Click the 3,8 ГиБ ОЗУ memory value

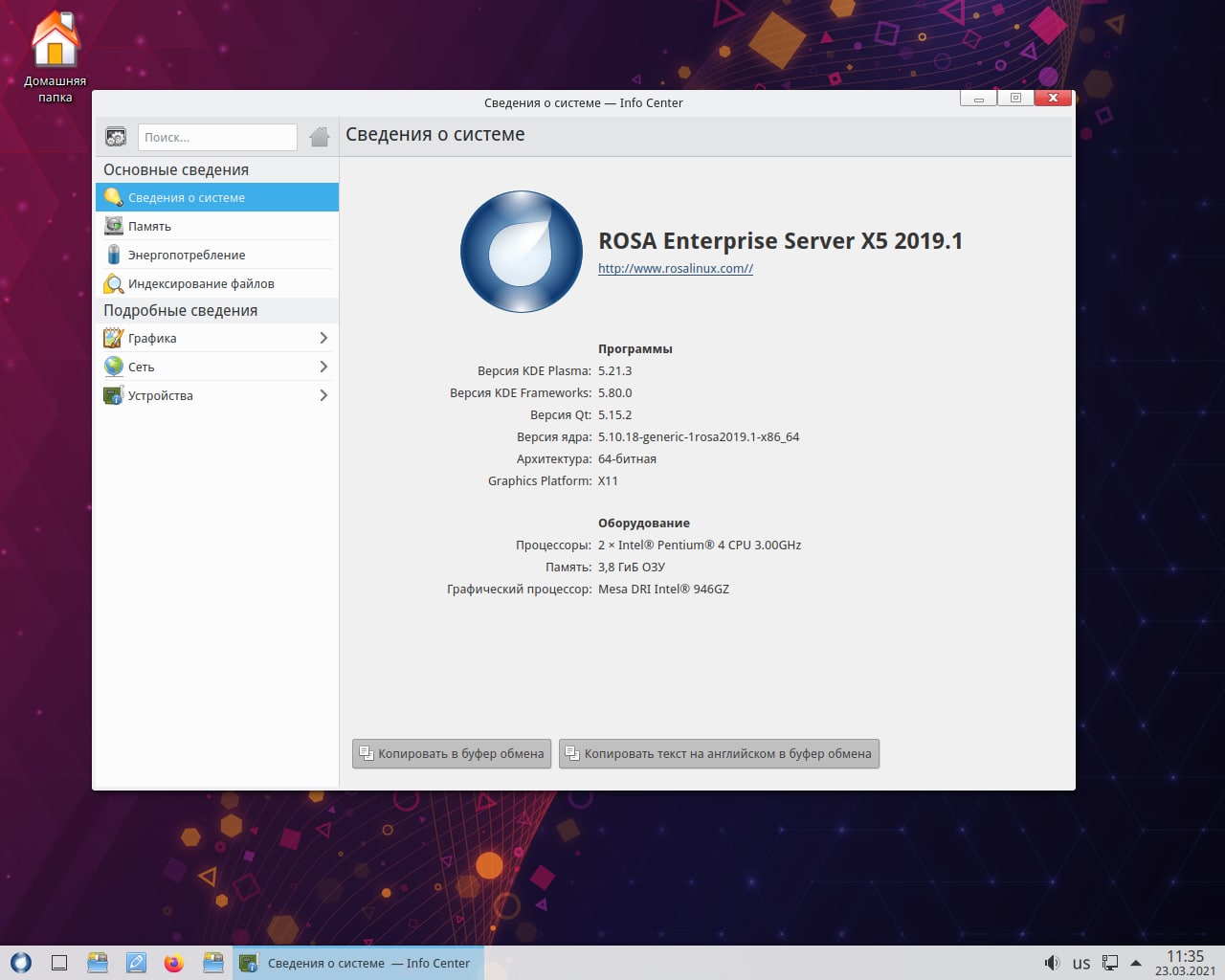(x=632, y=567)
